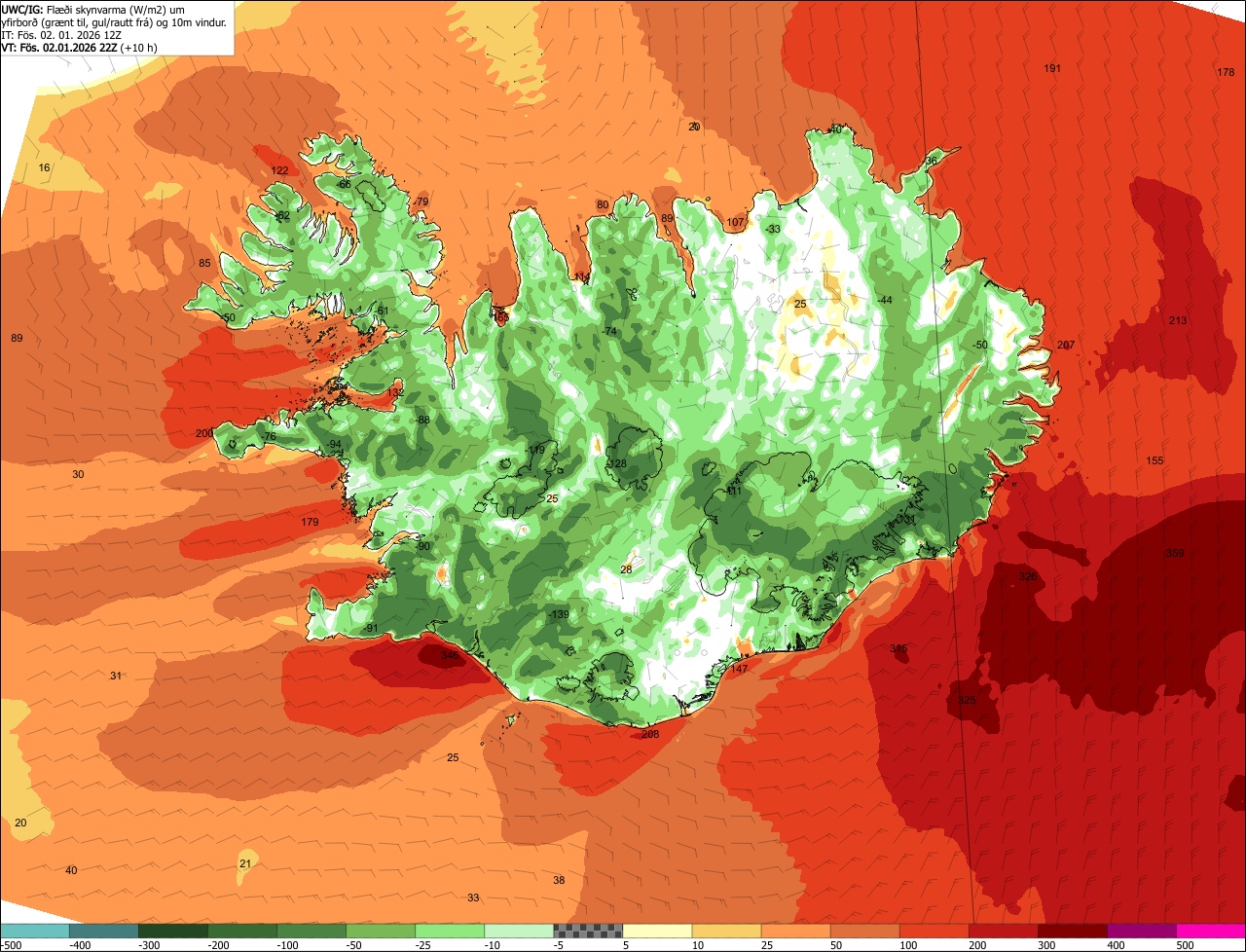Click the map value 191
This screenshot has width=1246, height=952.
point(1052,68)
